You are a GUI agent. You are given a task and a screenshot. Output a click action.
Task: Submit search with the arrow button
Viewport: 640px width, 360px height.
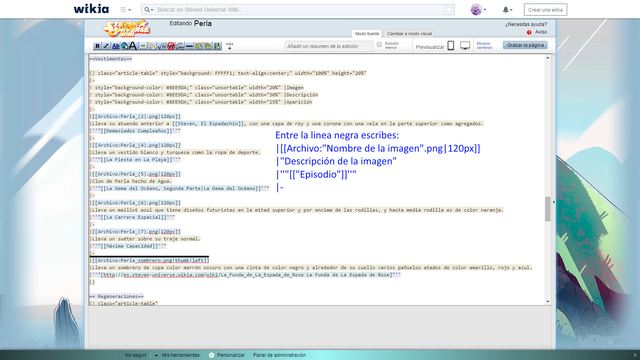[x=449, y=9]
